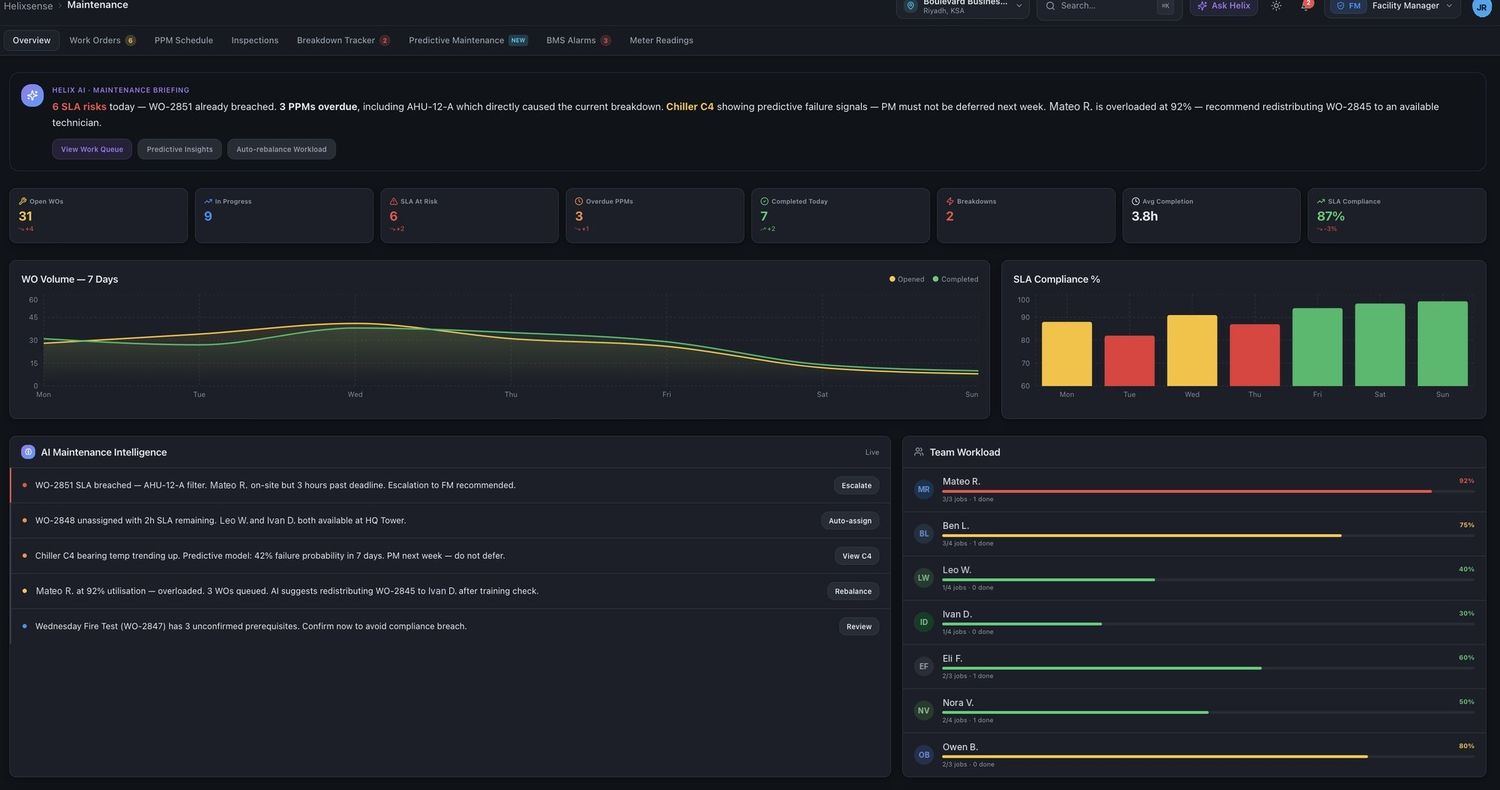Switch to the Work Orders tab
Screen dimensions: 1500x790
(x=102, y=40)
